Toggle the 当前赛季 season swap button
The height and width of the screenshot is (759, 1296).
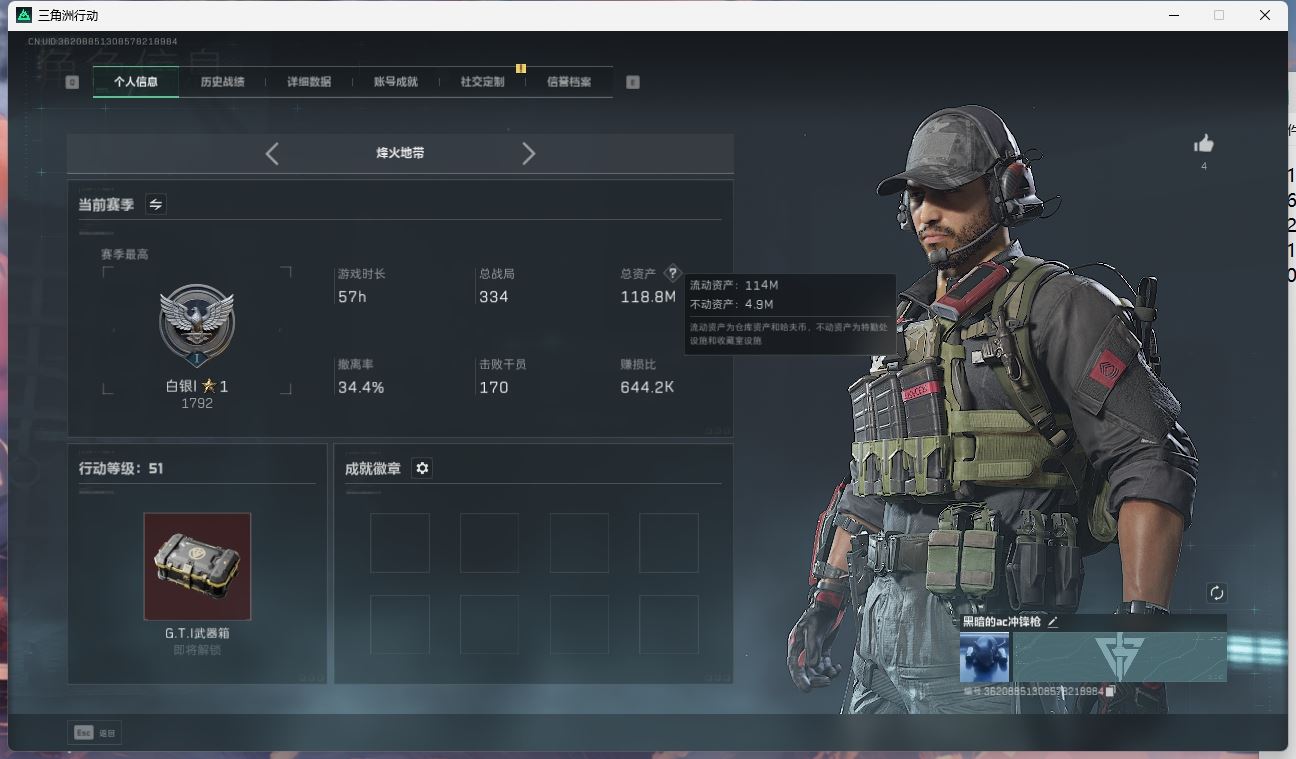[156, 204]
